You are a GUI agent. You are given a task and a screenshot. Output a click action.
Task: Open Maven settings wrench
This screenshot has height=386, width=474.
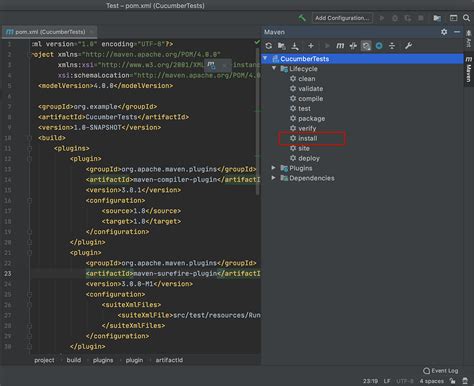click(x=408, y=46)
